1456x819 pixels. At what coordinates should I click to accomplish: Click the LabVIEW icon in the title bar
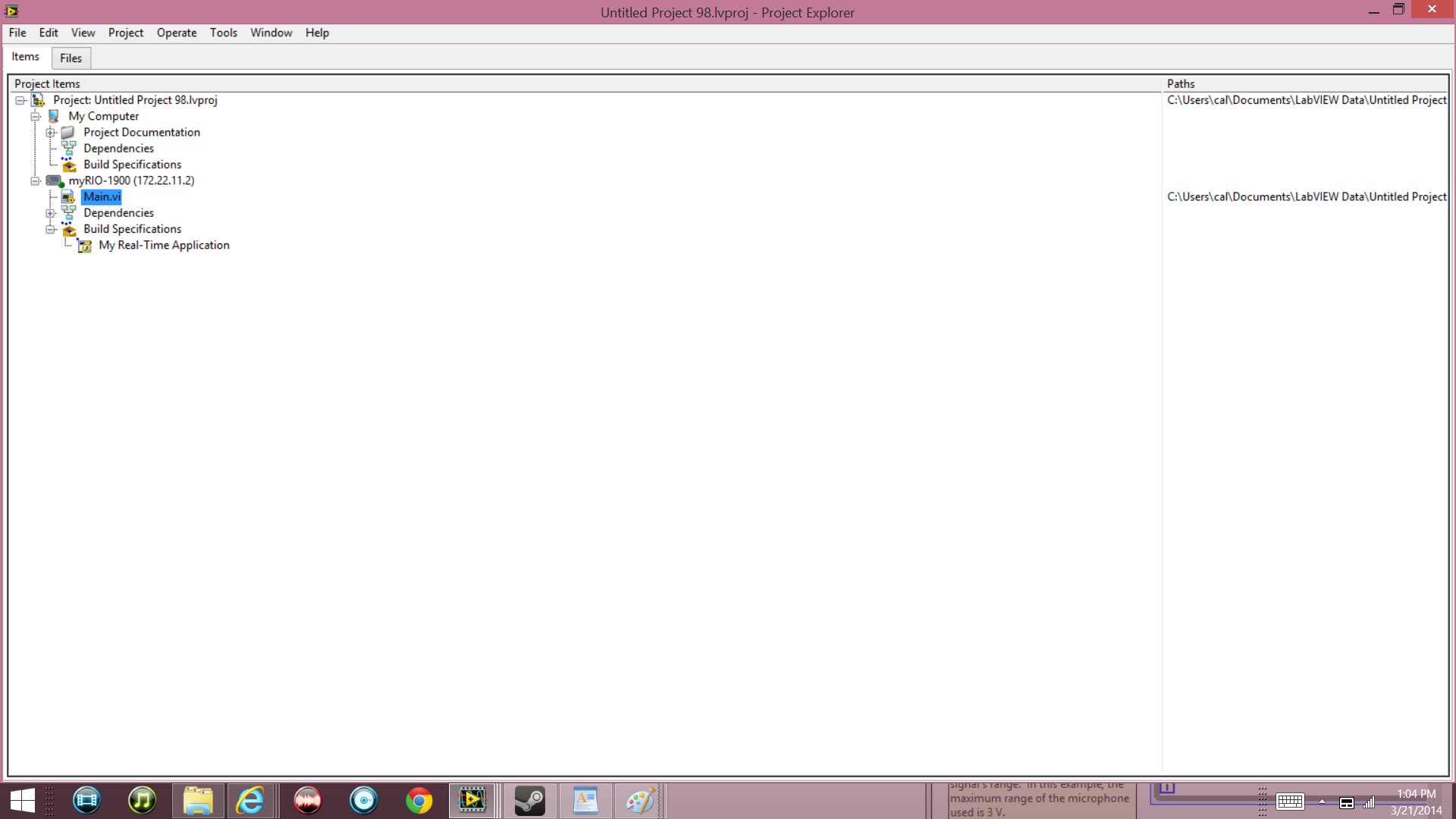(x=11, y=11)
